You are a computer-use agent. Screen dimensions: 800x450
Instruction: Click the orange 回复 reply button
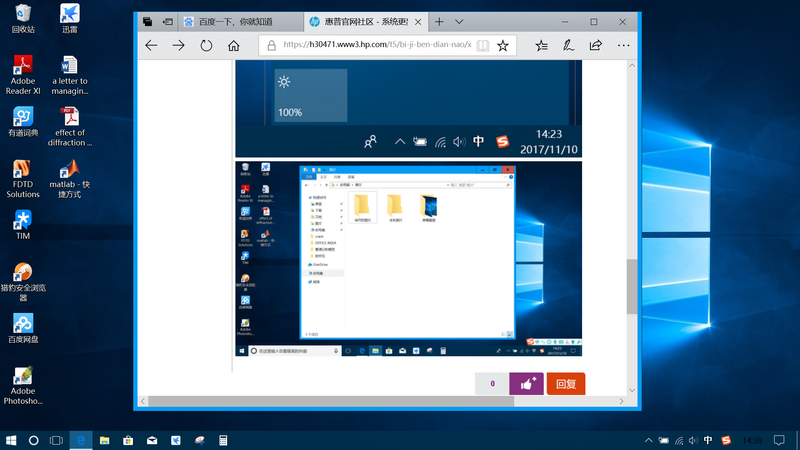tap(565, 383)
